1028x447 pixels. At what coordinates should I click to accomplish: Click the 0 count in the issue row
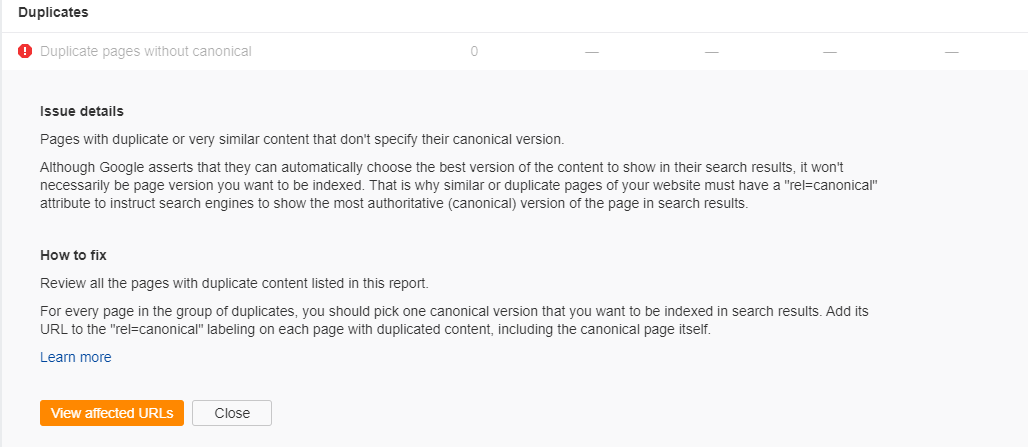coord(474,51)
